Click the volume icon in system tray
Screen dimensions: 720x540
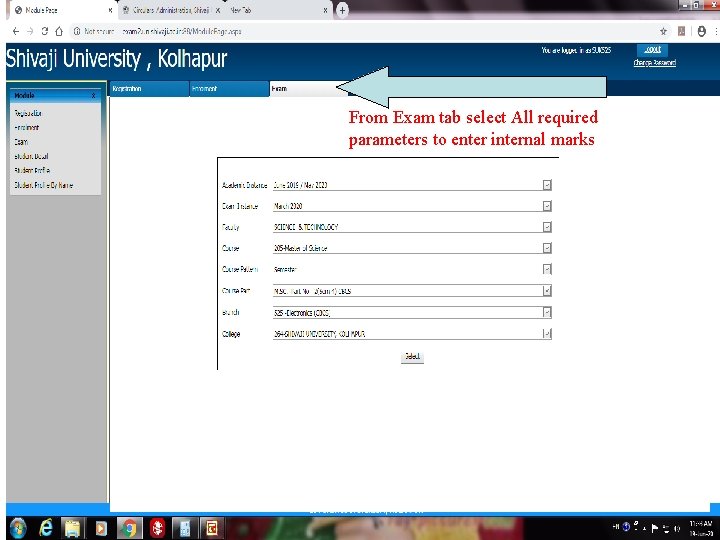(677, 529)
